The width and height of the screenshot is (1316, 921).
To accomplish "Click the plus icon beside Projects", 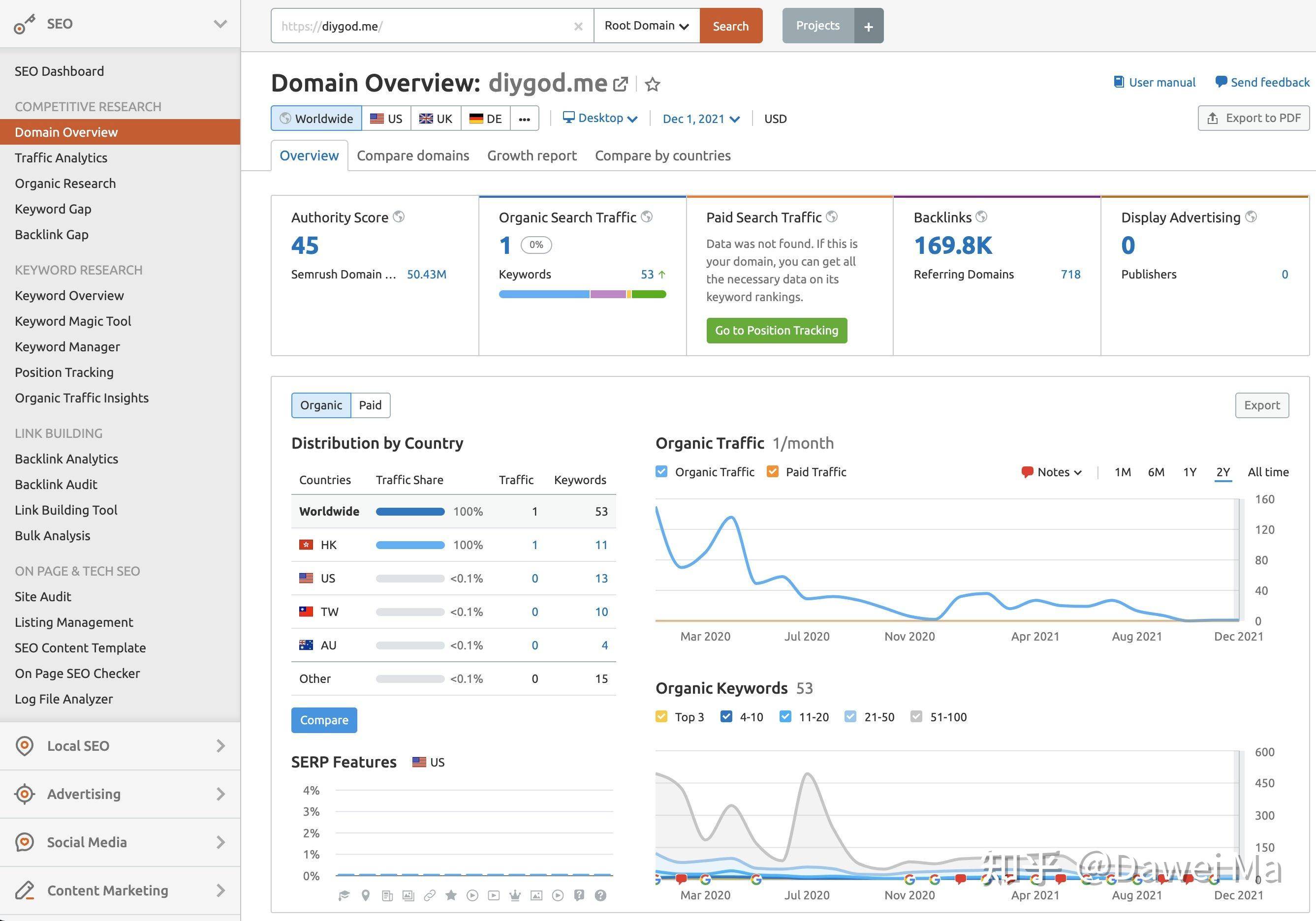I will click(868, 26).
